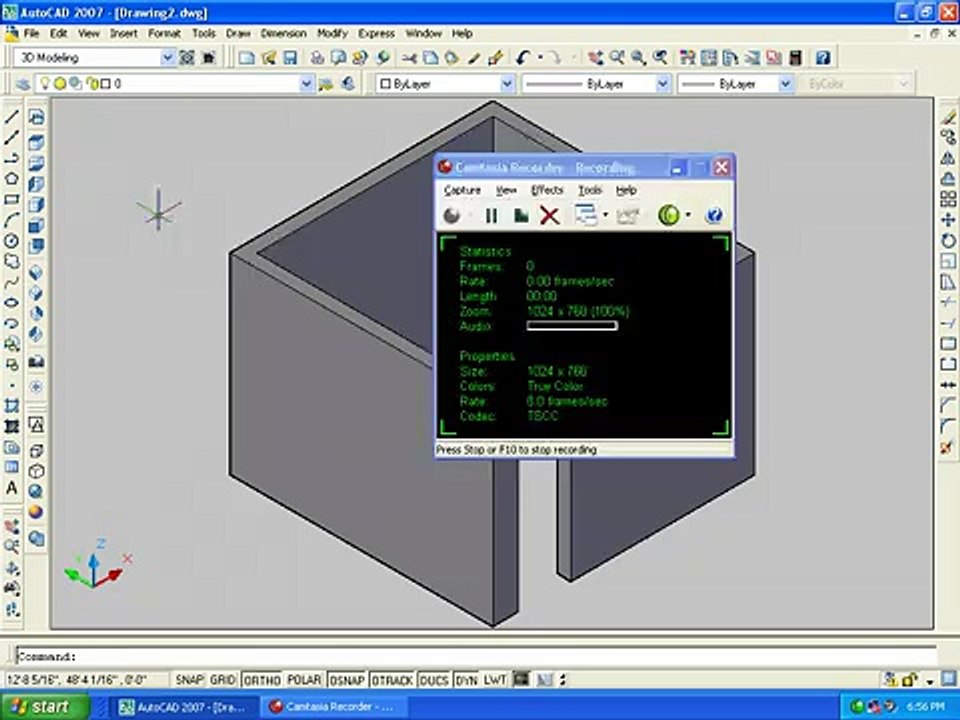
Task: Switch to AutoCAD 2007 taskbar button
Action: (x=182, y=707)
